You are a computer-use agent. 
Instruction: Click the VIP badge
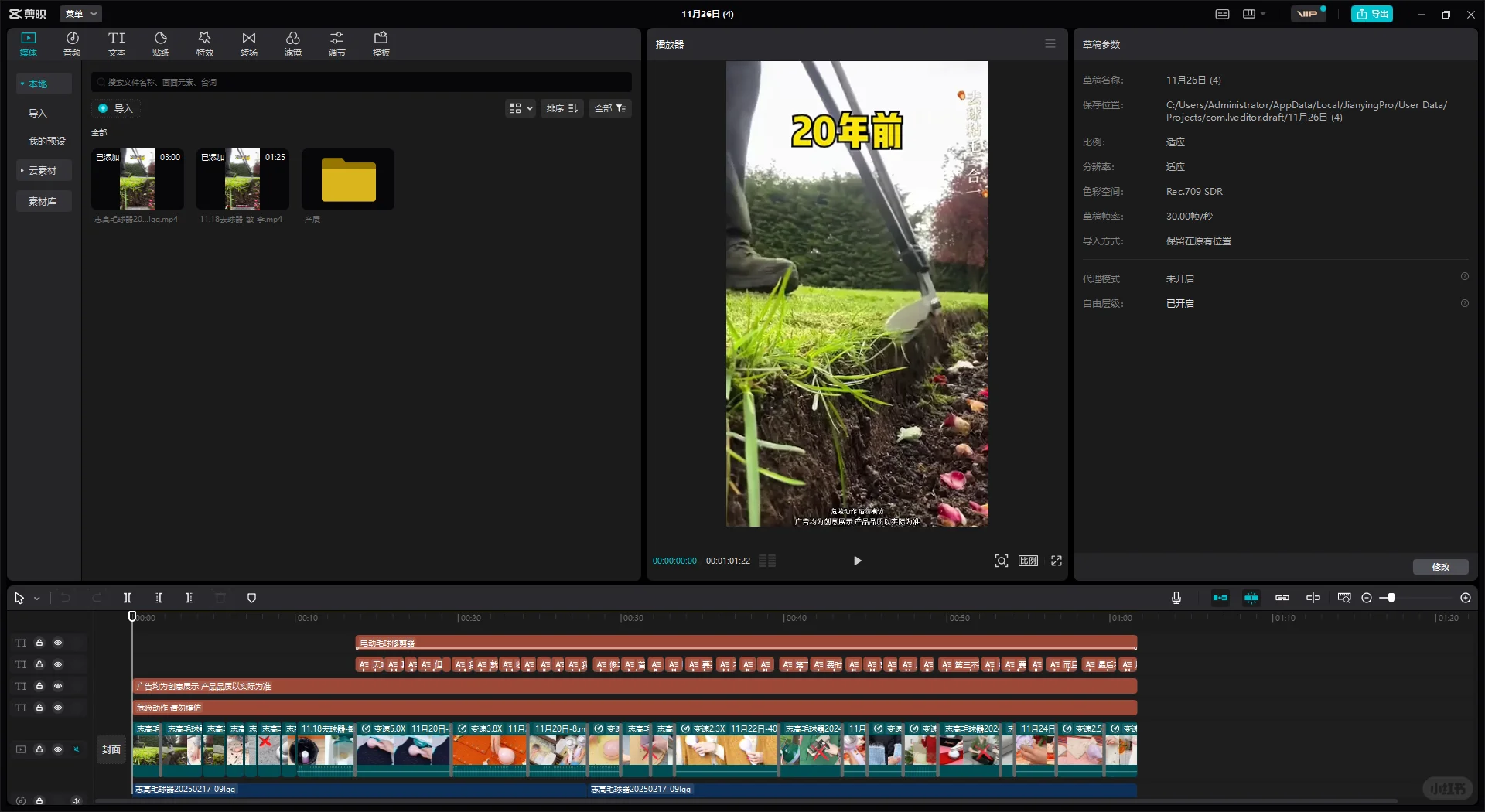tap(1308, 14)
